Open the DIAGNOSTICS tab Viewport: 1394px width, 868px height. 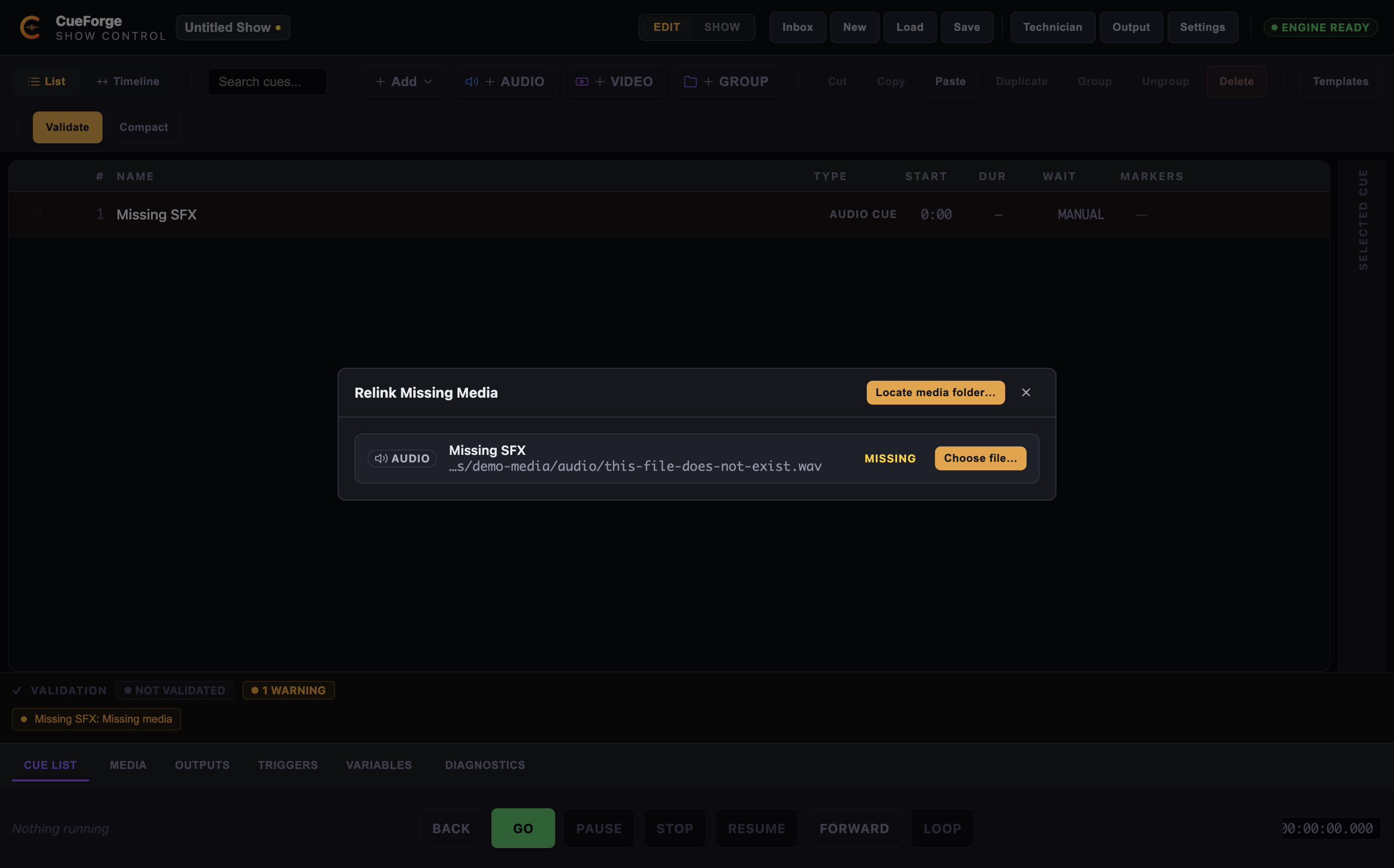click(485, 764)
